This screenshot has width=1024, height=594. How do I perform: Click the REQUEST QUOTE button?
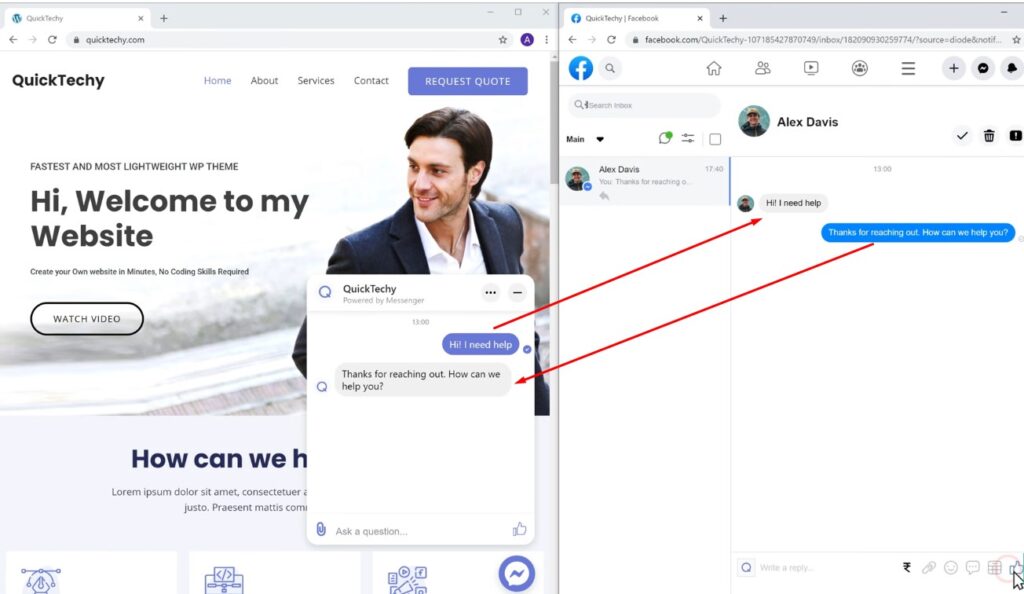tap(467, 81)
